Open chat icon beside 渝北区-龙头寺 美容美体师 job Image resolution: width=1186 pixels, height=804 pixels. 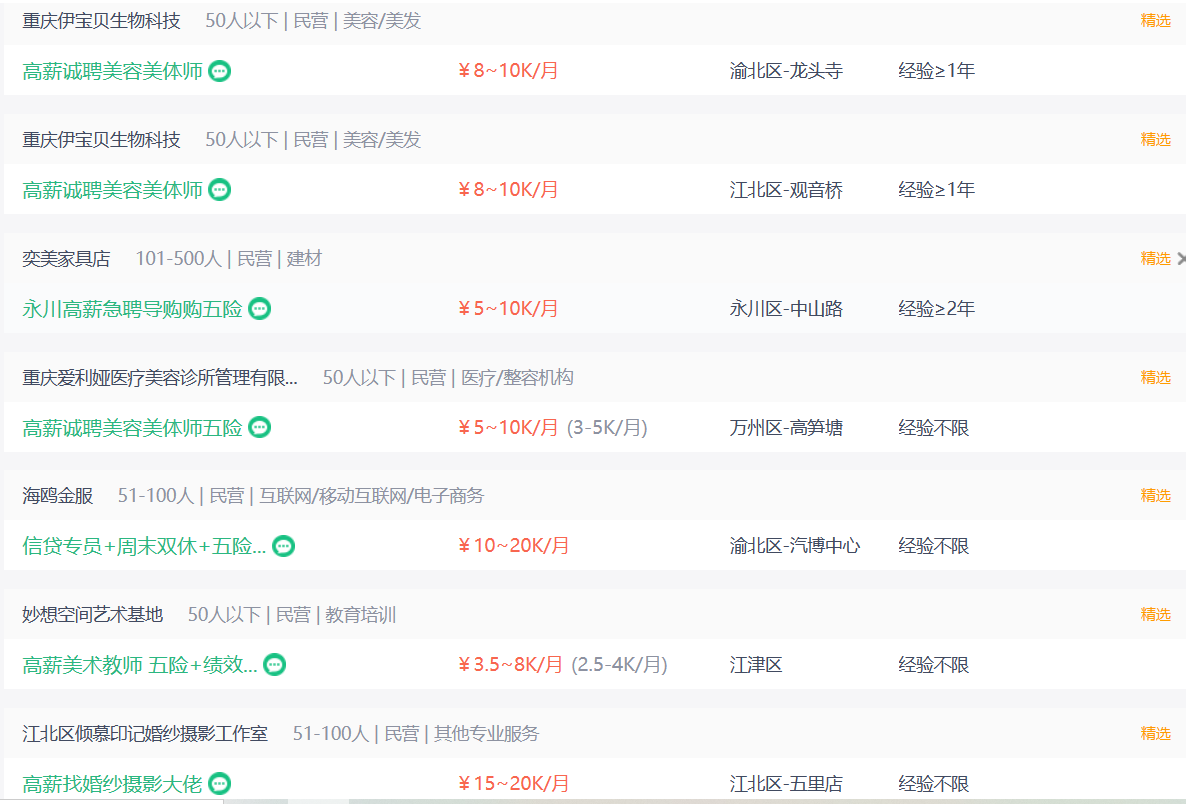click(x=219, y=71)
